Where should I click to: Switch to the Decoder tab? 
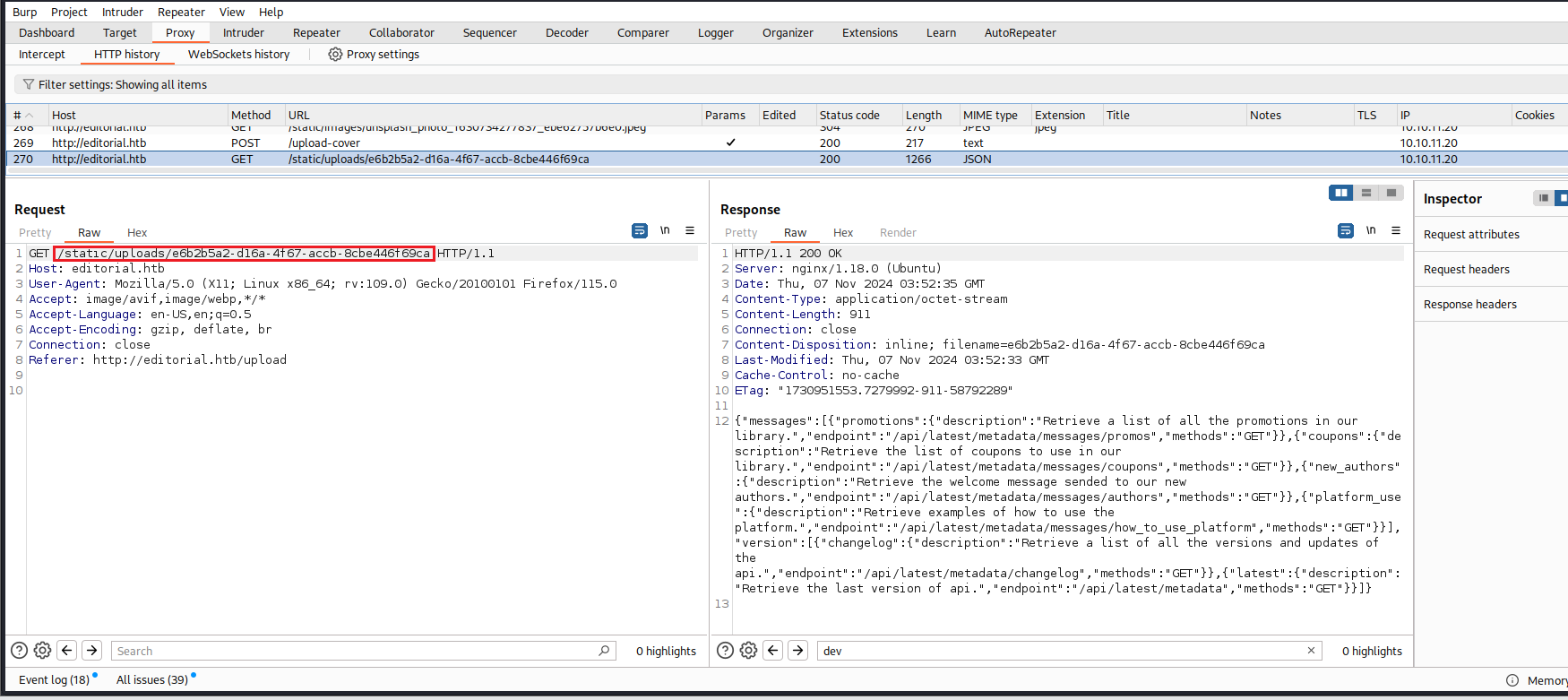coord(567,33)
